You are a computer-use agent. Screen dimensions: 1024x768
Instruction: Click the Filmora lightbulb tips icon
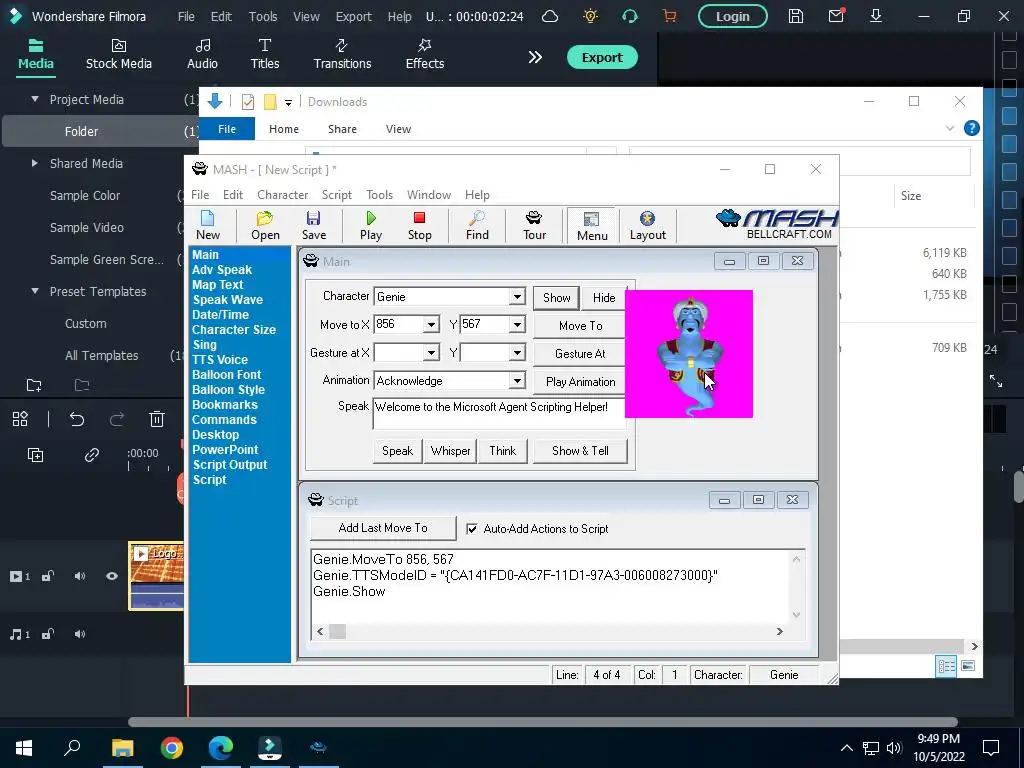[x=590, y=16]
